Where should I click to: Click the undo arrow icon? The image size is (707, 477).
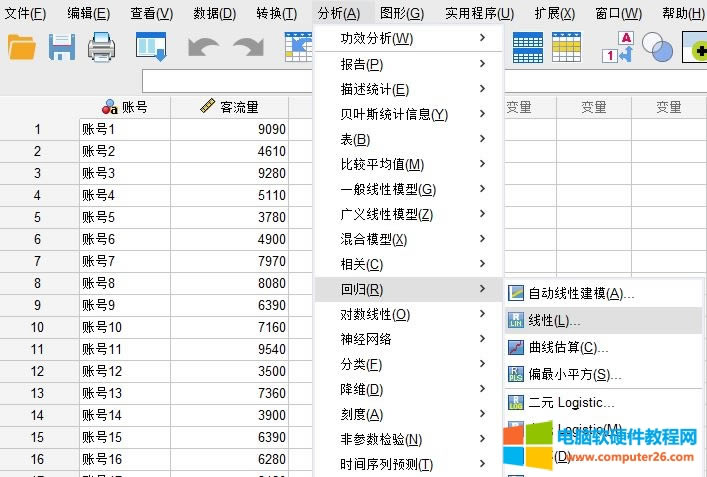click(x=203, y=46)
